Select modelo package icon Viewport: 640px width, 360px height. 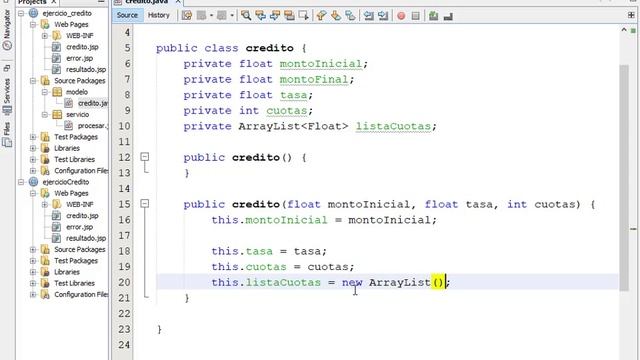click(x=57, y=92)
